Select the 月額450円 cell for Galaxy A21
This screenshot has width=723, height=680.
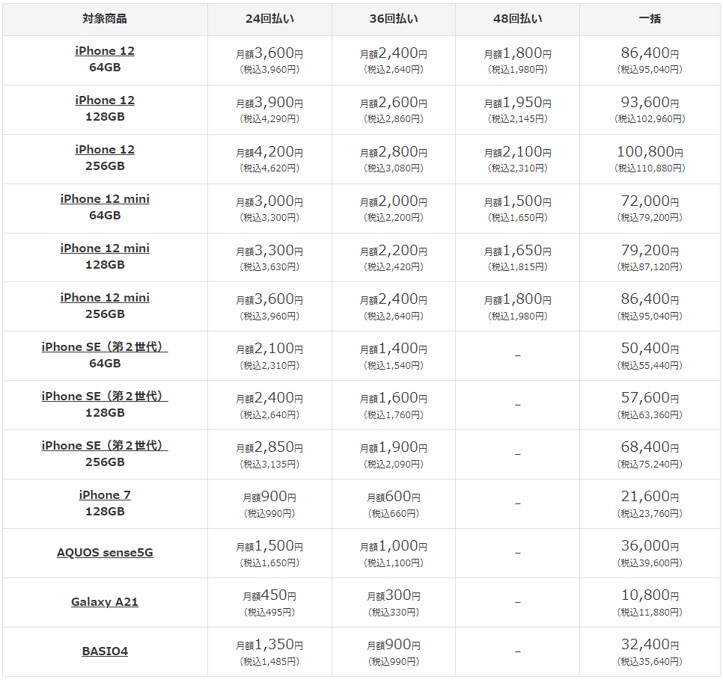click(270, 603)
